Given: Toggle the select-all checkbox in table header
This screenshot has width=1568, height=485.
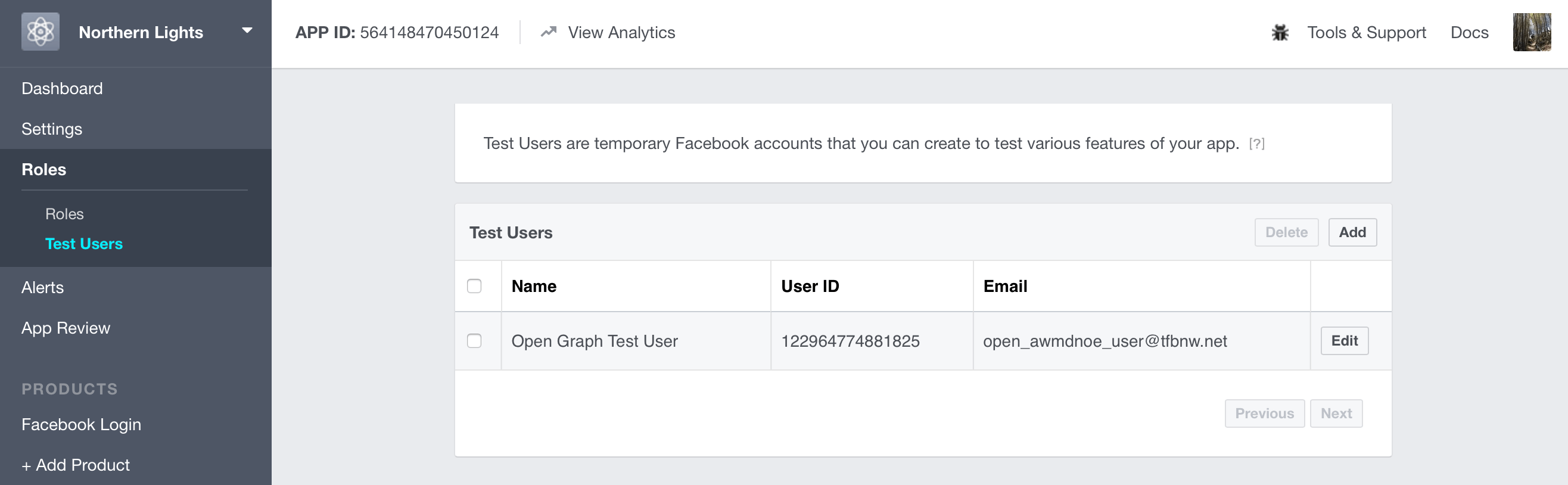Looking at the screenshot, I should [x=474, y=286].
